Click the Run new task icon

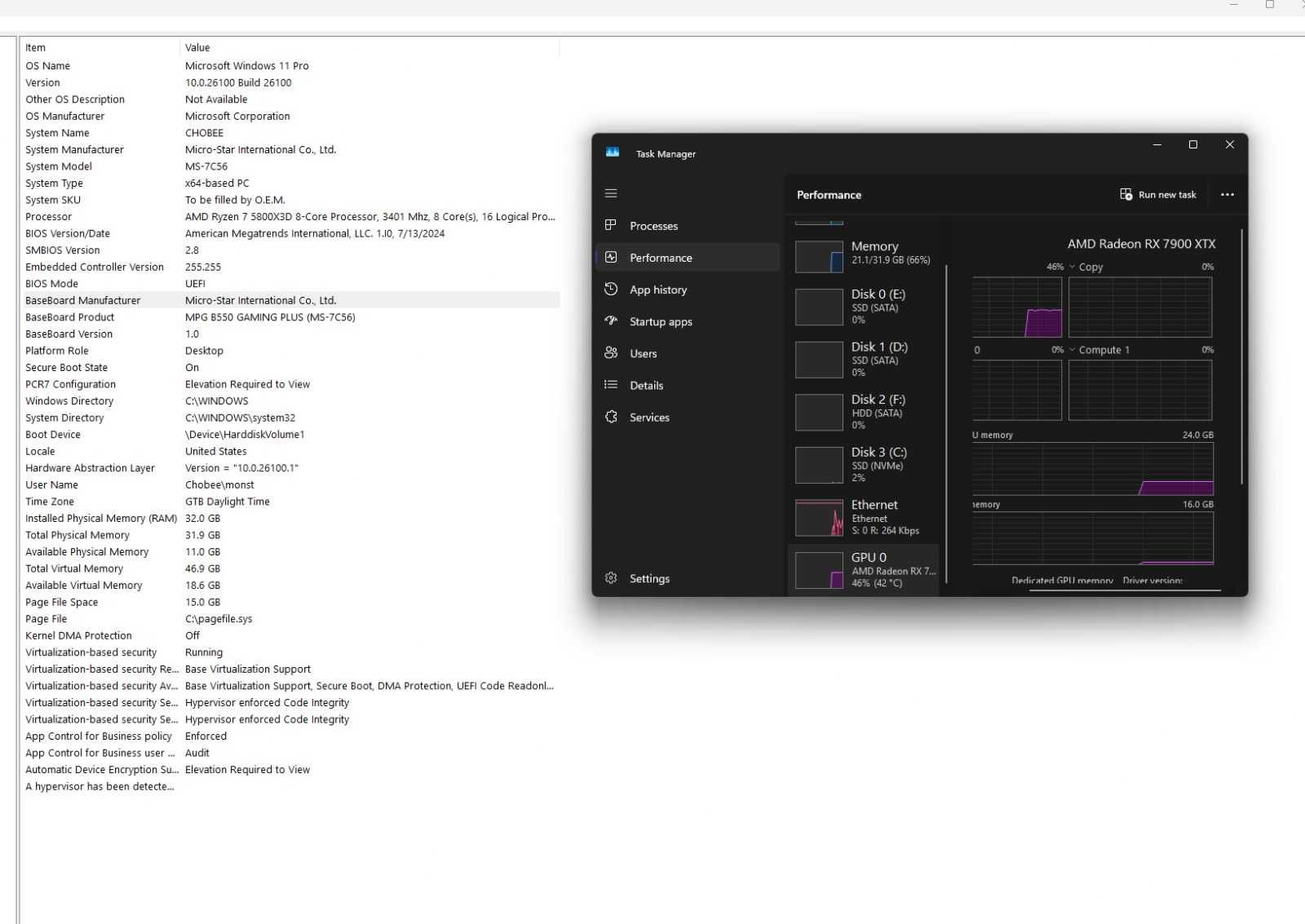[x=1126, y=194]
